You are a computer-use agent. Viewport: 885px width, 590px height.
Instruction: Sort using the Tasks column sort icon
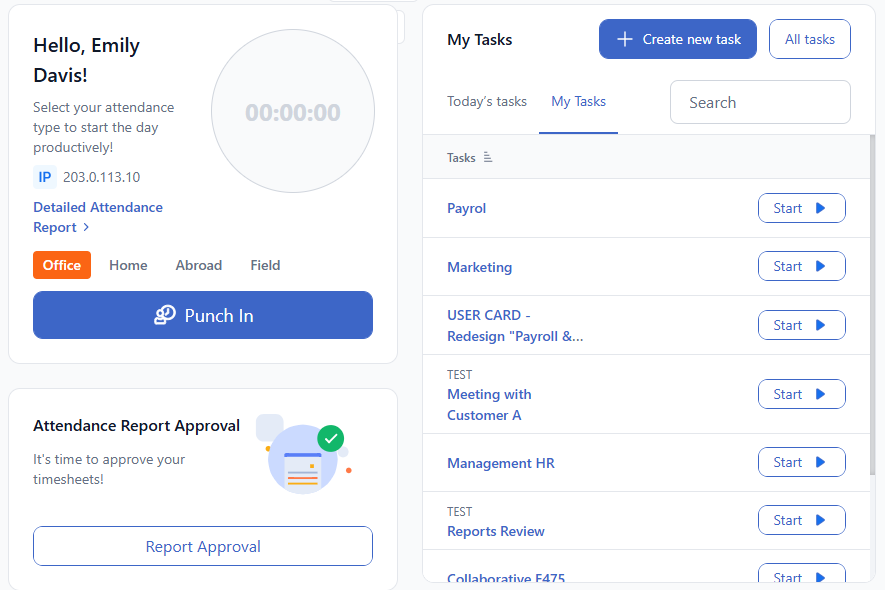coord(488,158)
